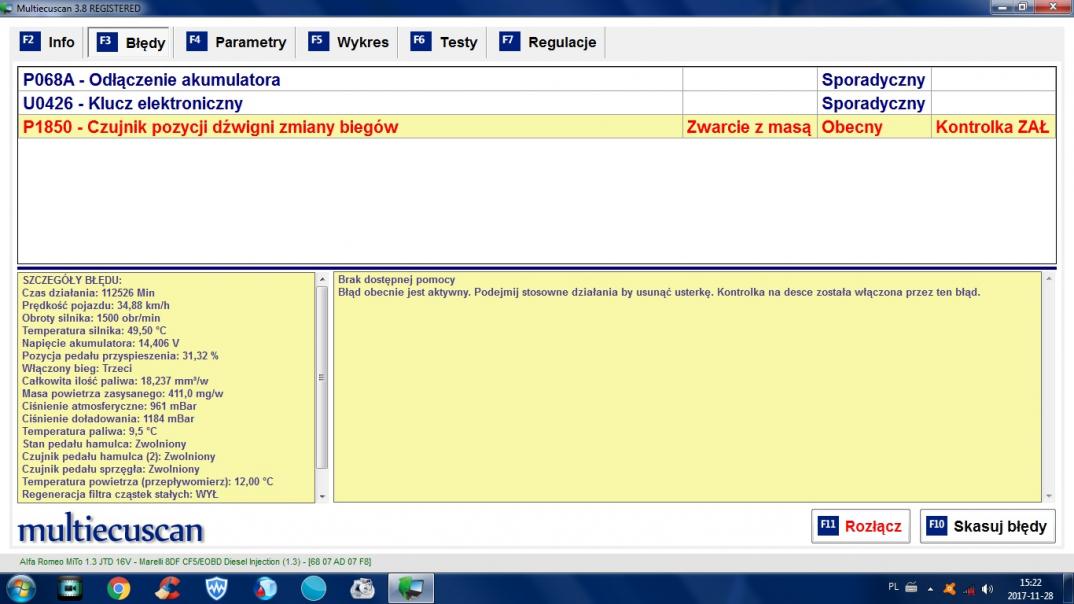1074x604 pixels.
Task: Switch to the Błędy tab
Action: pos(131,42)
